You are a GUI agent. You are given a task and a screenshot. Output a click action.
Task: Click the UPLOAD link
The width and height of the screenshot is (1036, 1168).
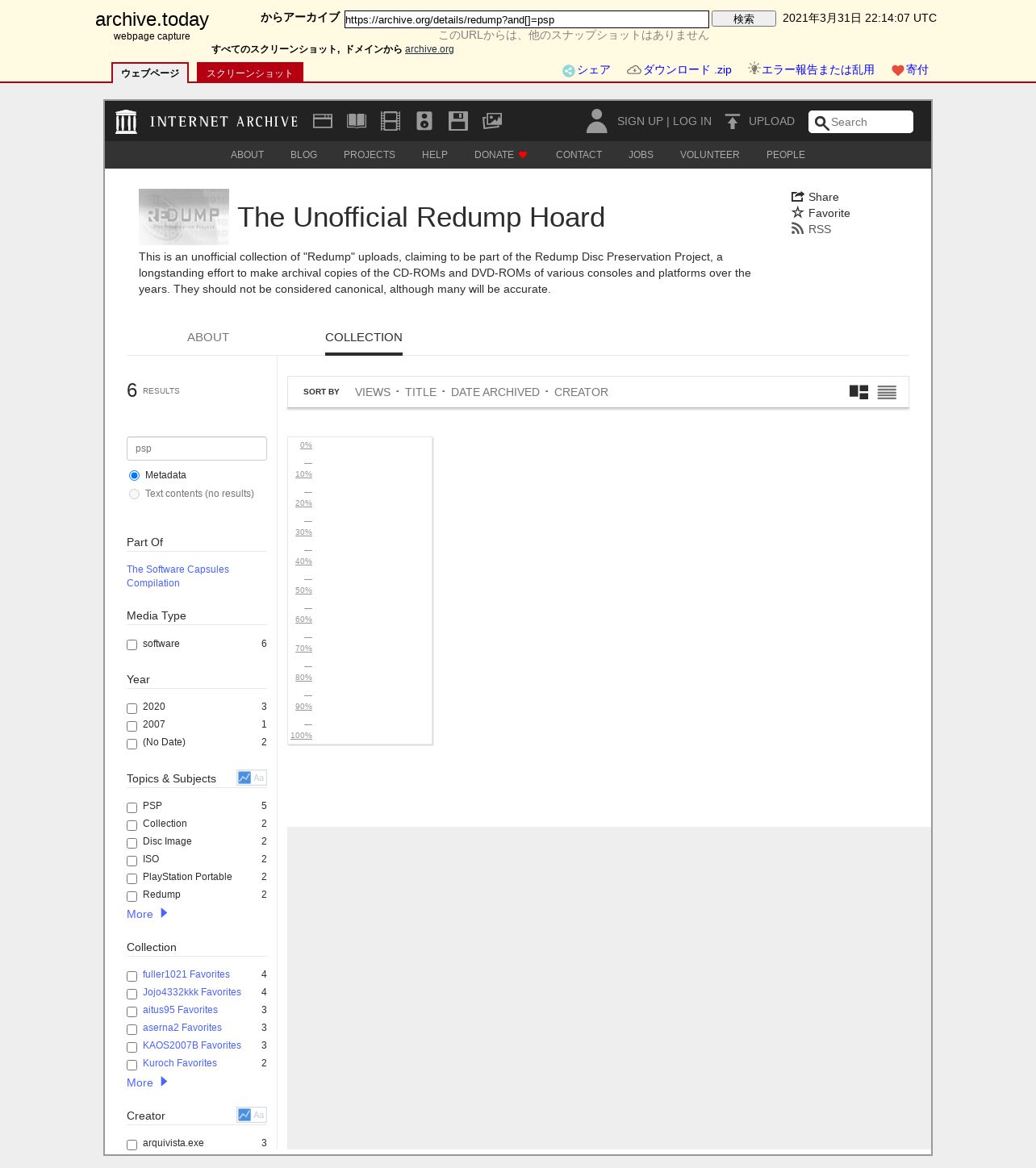pos(771,121)
